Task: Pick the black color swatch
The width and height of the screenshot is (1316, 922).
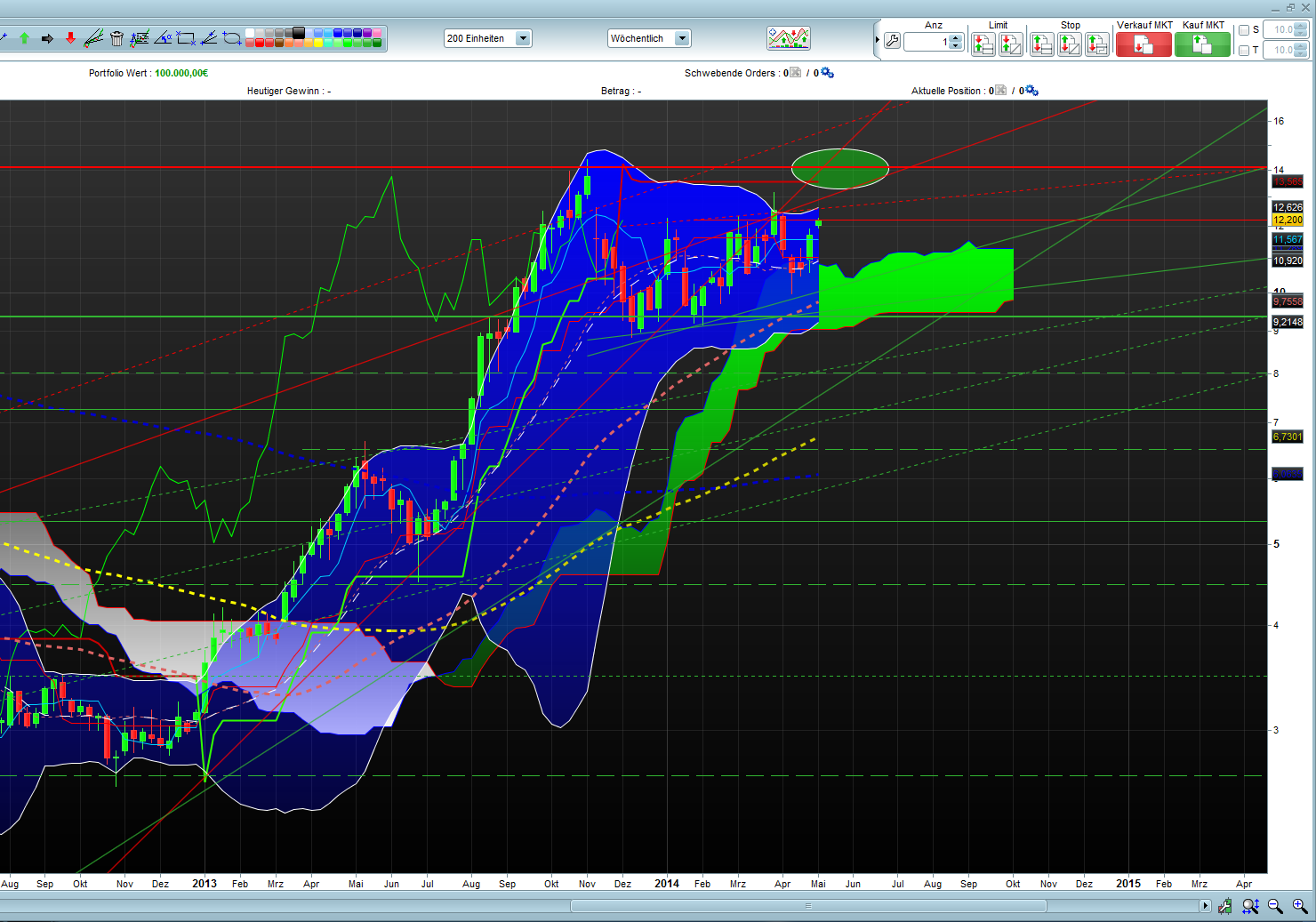Action: pos(299,33)
